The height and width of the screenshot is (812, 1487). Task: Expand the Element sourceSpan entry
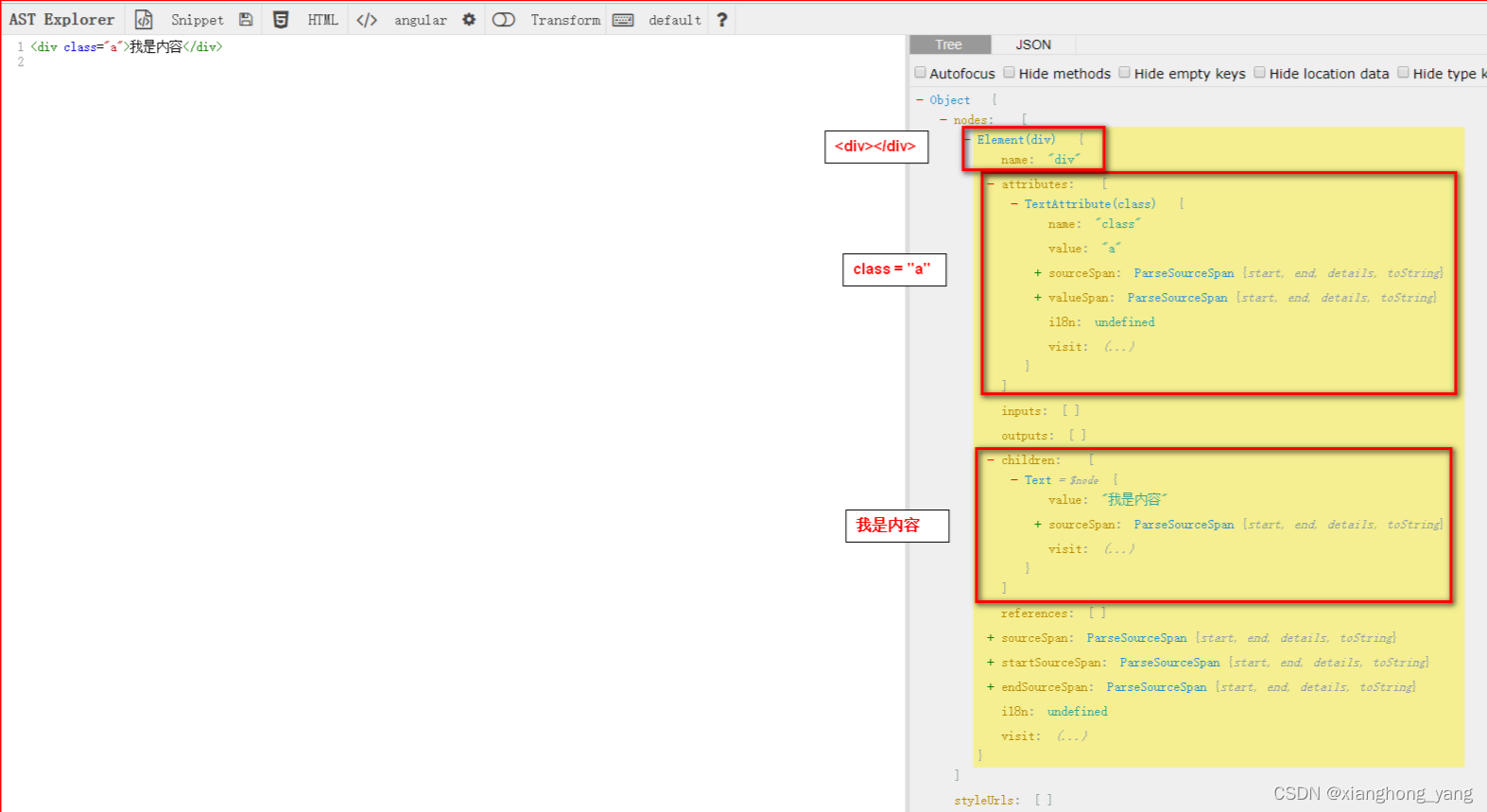(x=991, y=638)
